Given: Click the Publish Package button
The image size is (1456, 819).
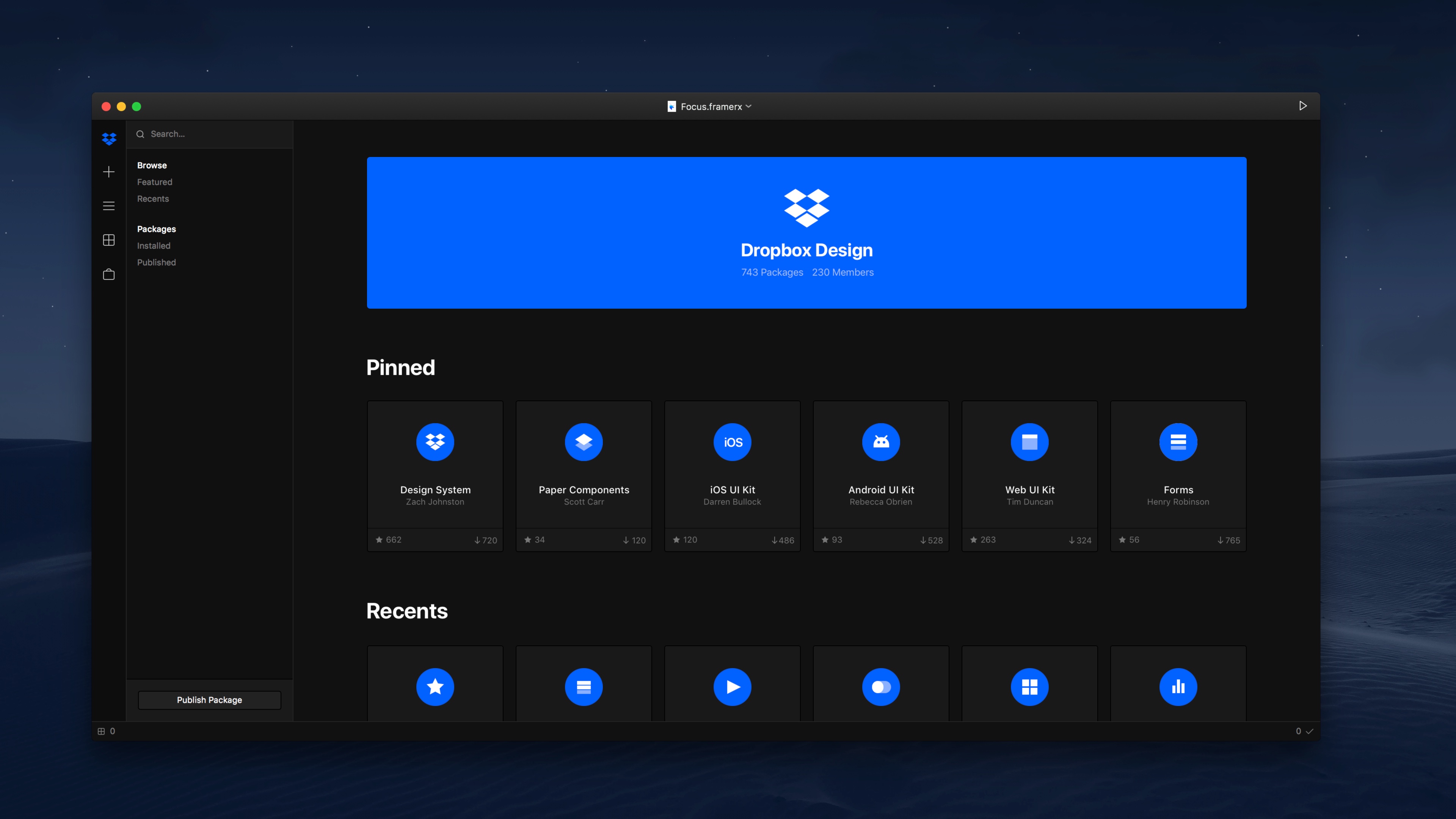Looking at the screenshot, I should (x=210, y=700).
